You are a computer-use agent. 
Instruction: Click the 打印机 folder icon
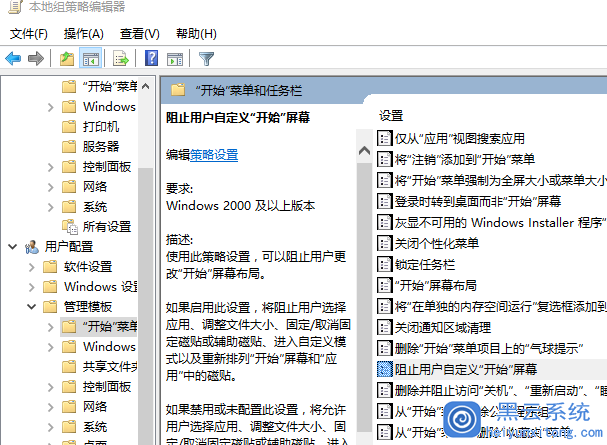69,127
